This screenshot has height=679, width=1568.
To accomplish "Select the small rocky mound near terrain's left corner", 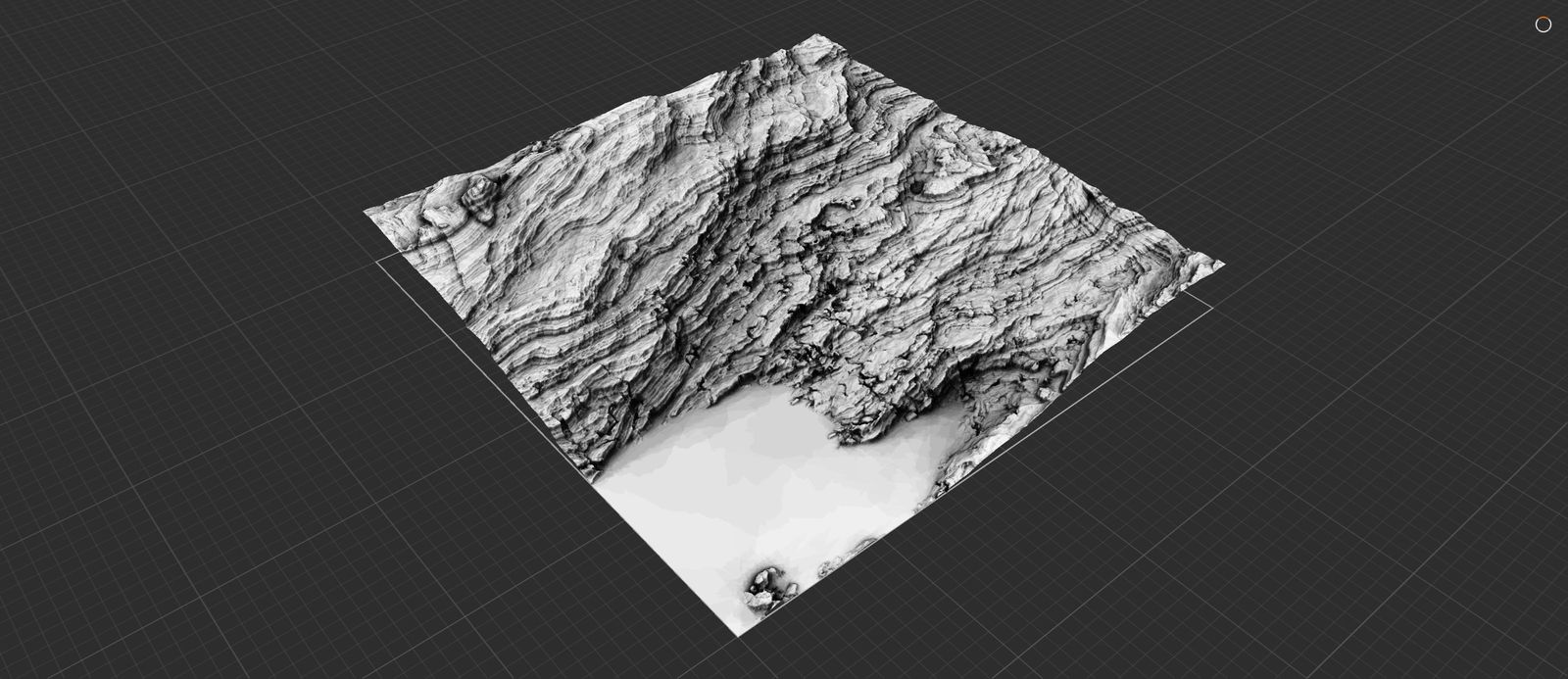I will [480, 194].
